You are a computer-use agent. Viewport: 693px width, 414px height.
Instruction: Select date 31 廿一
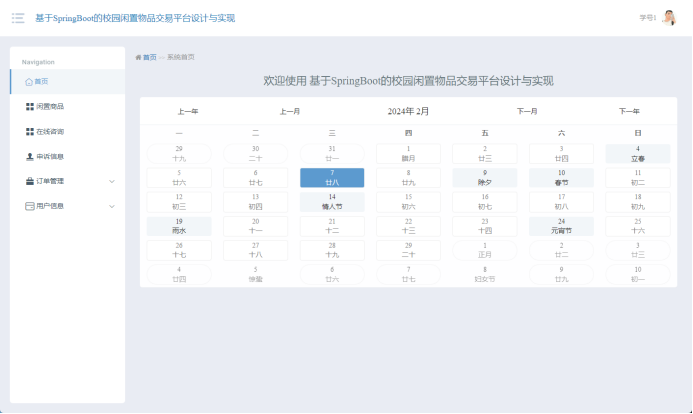coord(332,154)
